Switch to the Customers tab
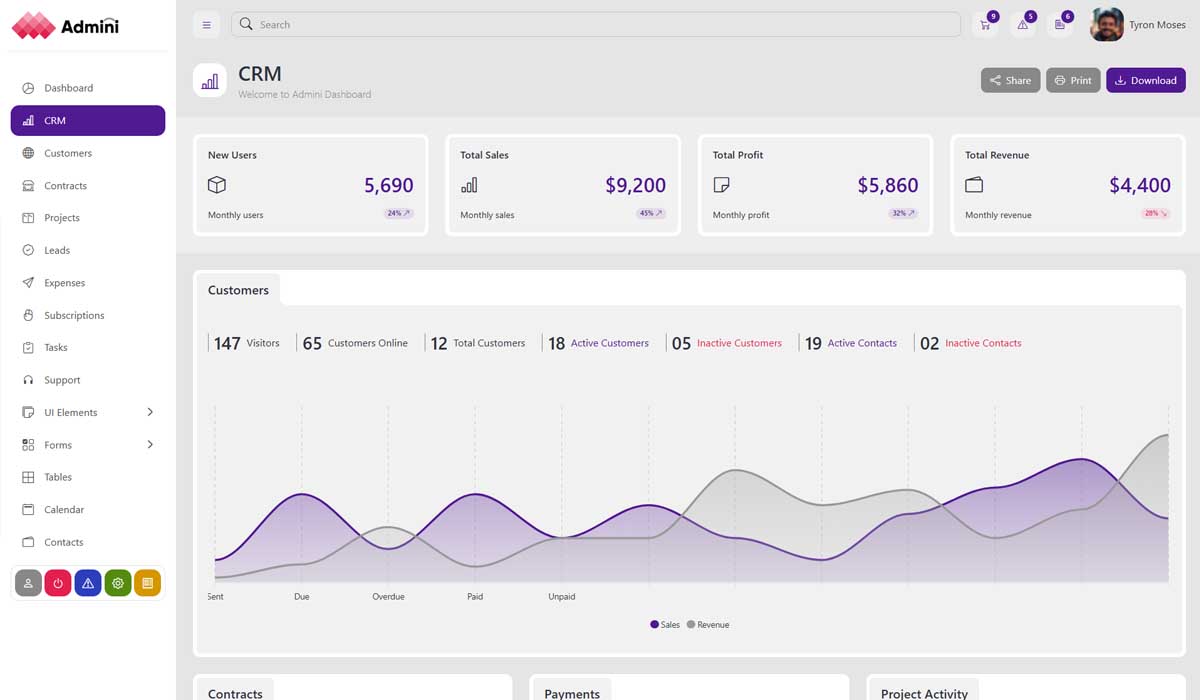Screen dimensions: 1200x700 pyautogui.click(x=237, y=290)
